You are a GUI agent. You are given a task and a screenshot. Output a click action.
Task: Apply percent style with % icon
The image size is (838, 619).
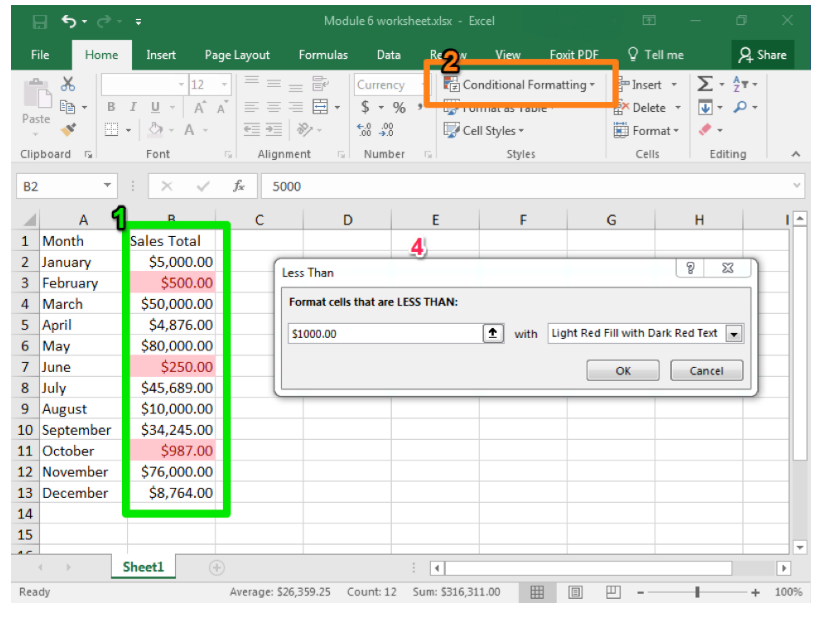click(399, 108)
